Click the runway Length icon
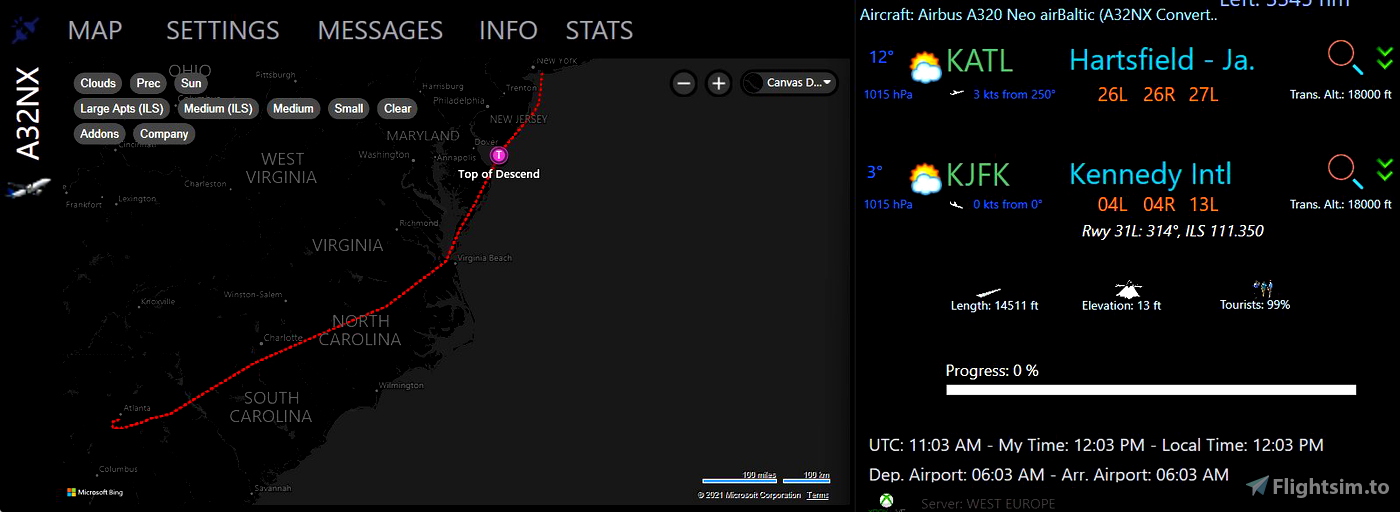Screen dimensions: 1400x512 pyautogui.click(x=988, y=291)
